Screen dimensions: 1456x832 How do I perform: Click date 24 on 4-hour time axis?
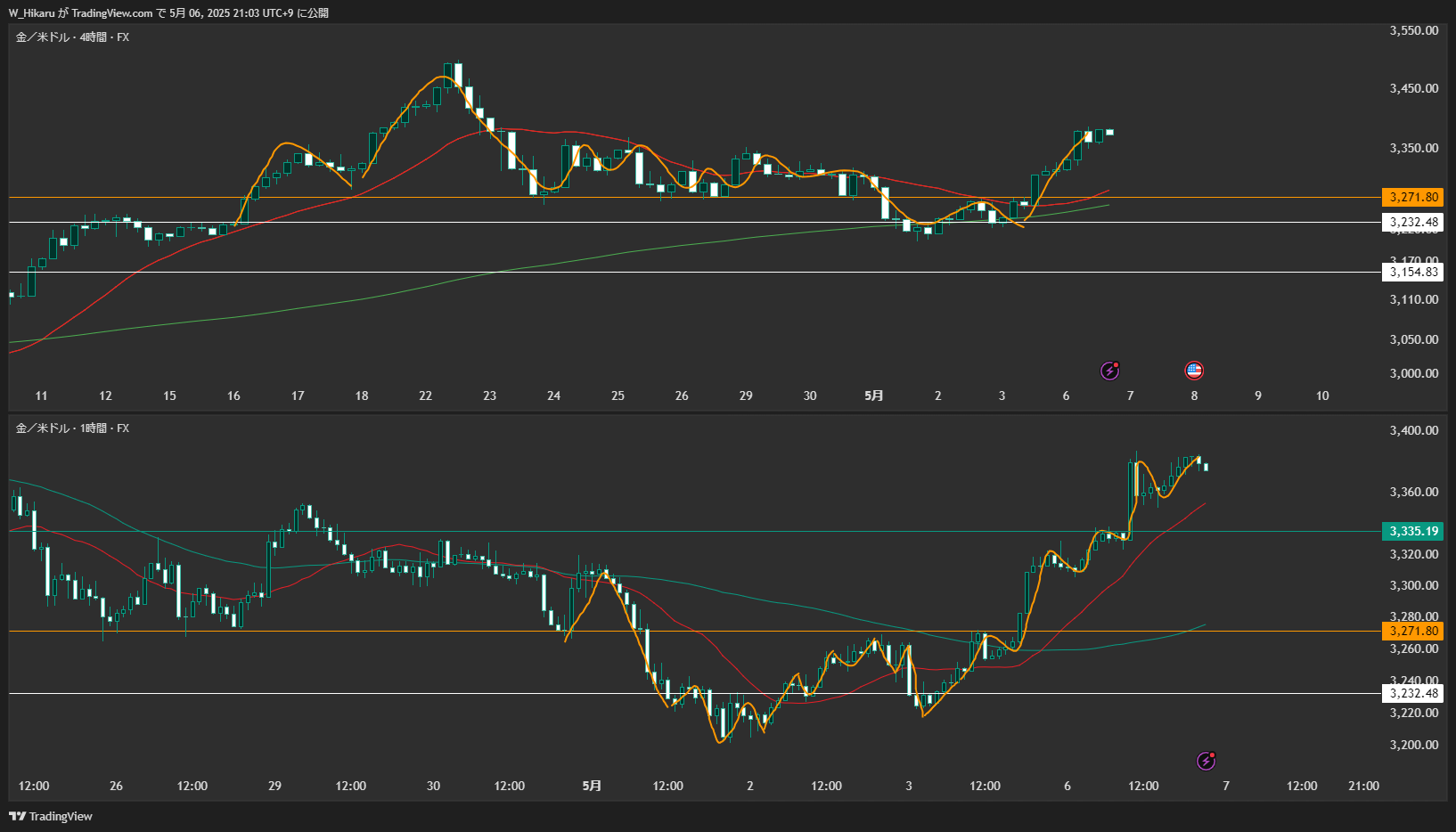click(x=553, y=396)
